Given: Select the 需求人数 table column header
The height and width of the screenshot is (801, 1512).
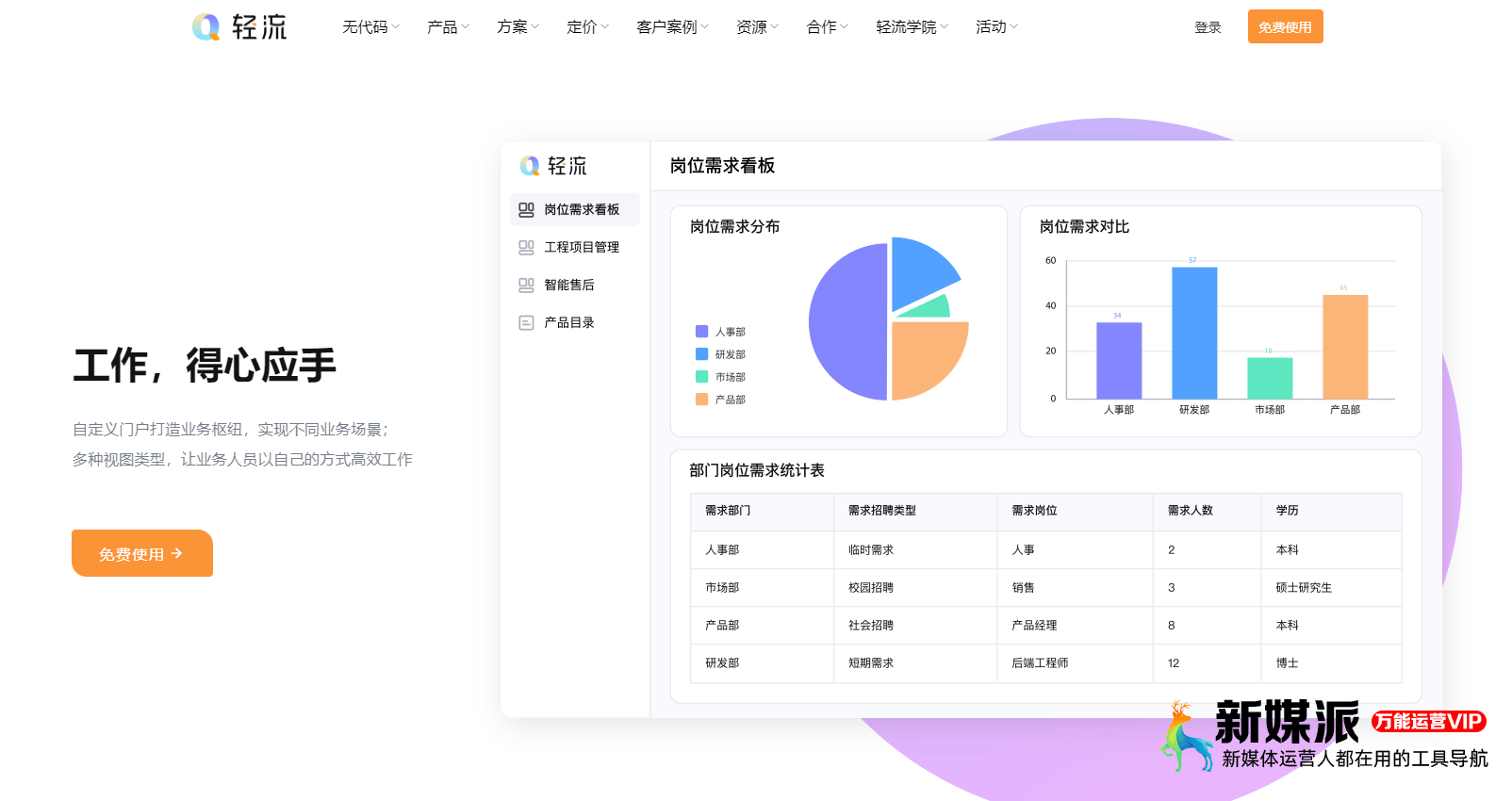Looking at the screenshot, I should (x=1190, y=511).
